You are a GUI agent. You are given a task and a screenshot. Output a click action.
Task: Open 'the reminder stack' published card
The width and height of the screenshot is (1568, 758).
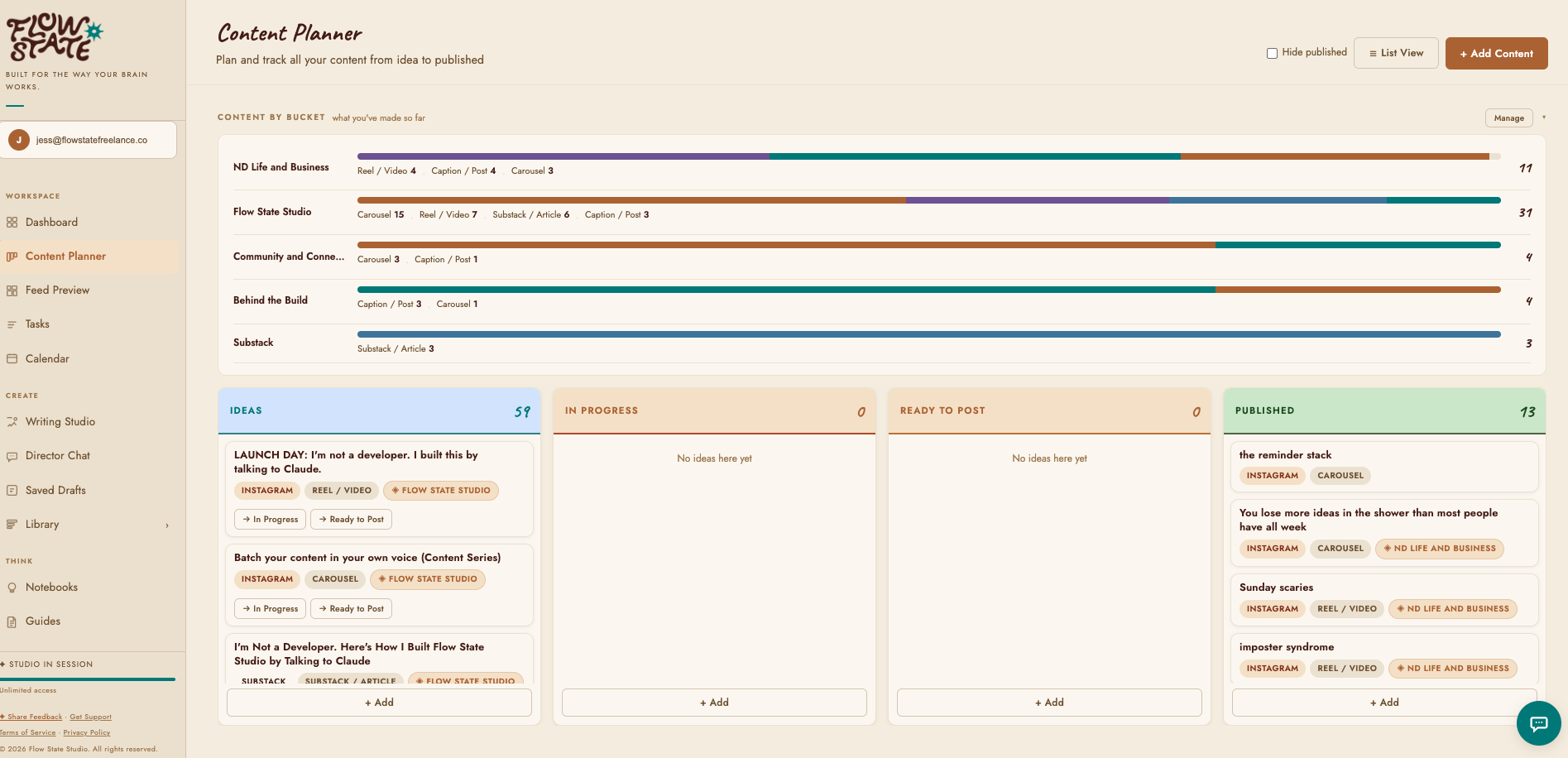[x=1384, y=466]
